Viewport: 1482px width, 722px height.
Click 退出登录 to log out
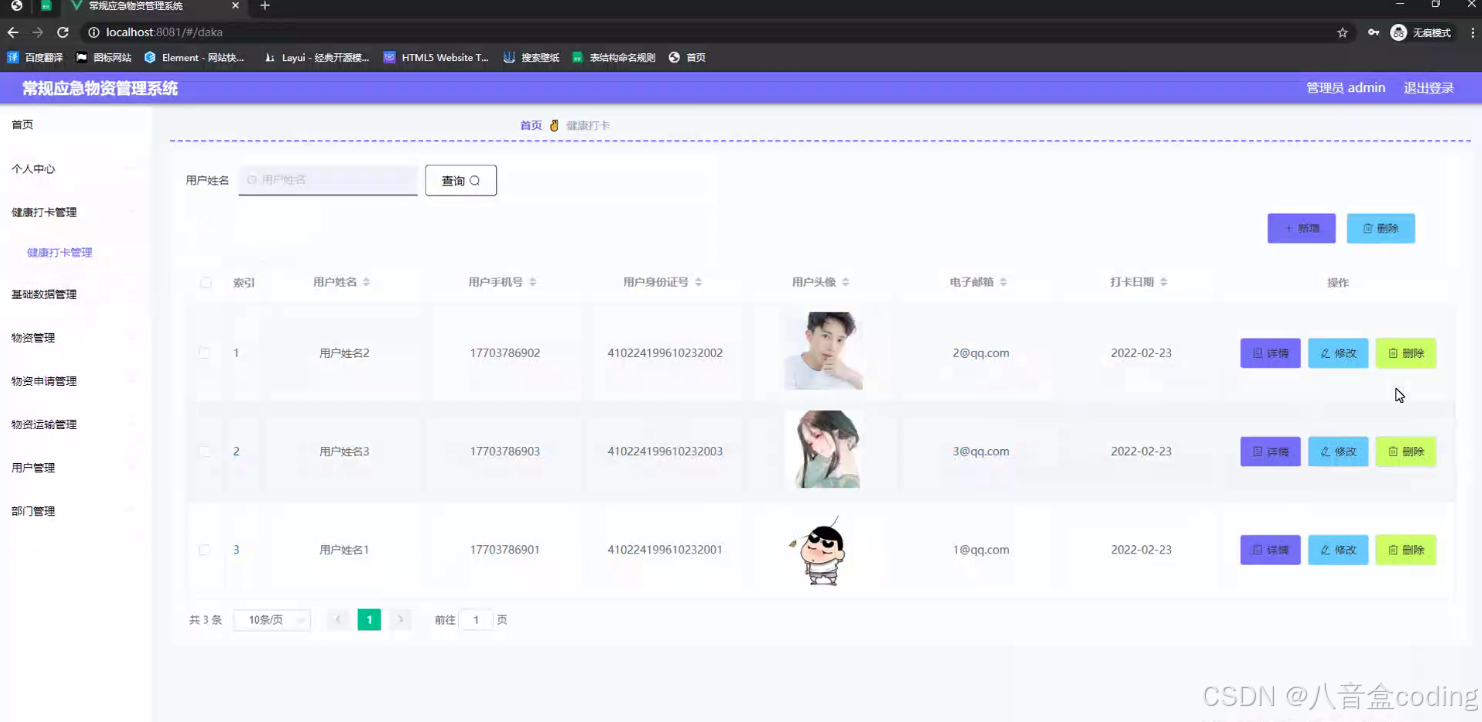tap(1429, 88)
